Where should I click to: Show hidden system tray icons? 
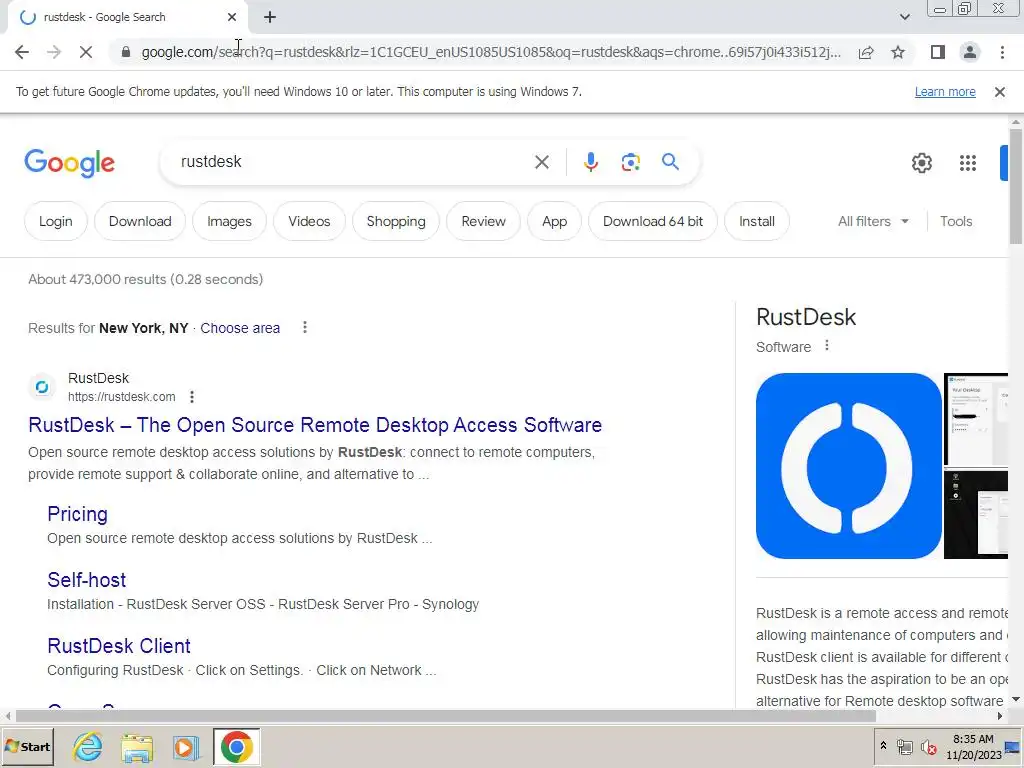coord(883,745)
